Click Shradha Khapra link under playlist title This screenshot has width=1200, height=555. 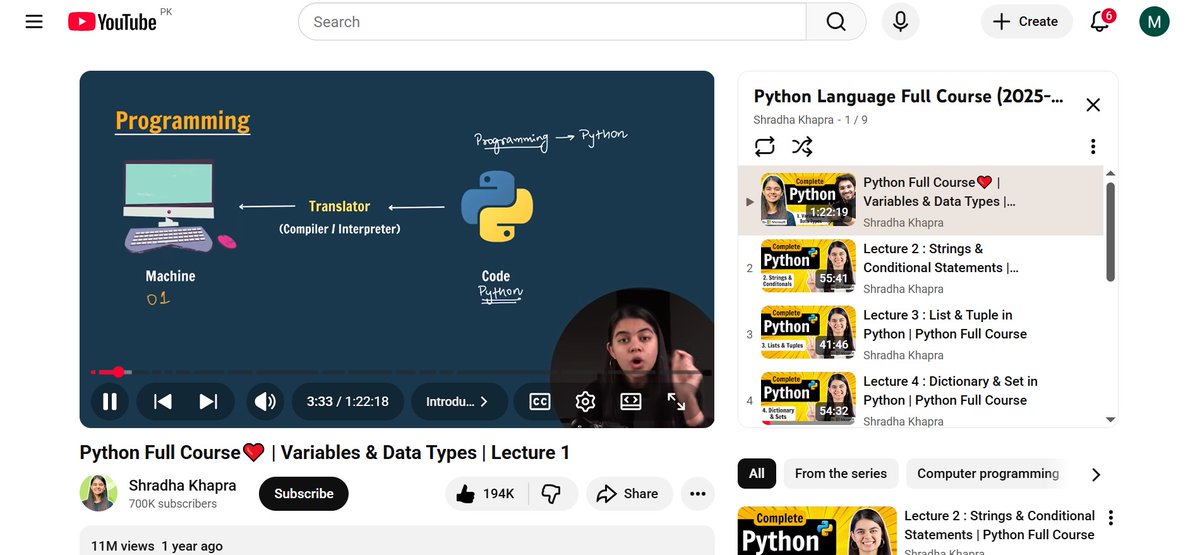(793, 120)
